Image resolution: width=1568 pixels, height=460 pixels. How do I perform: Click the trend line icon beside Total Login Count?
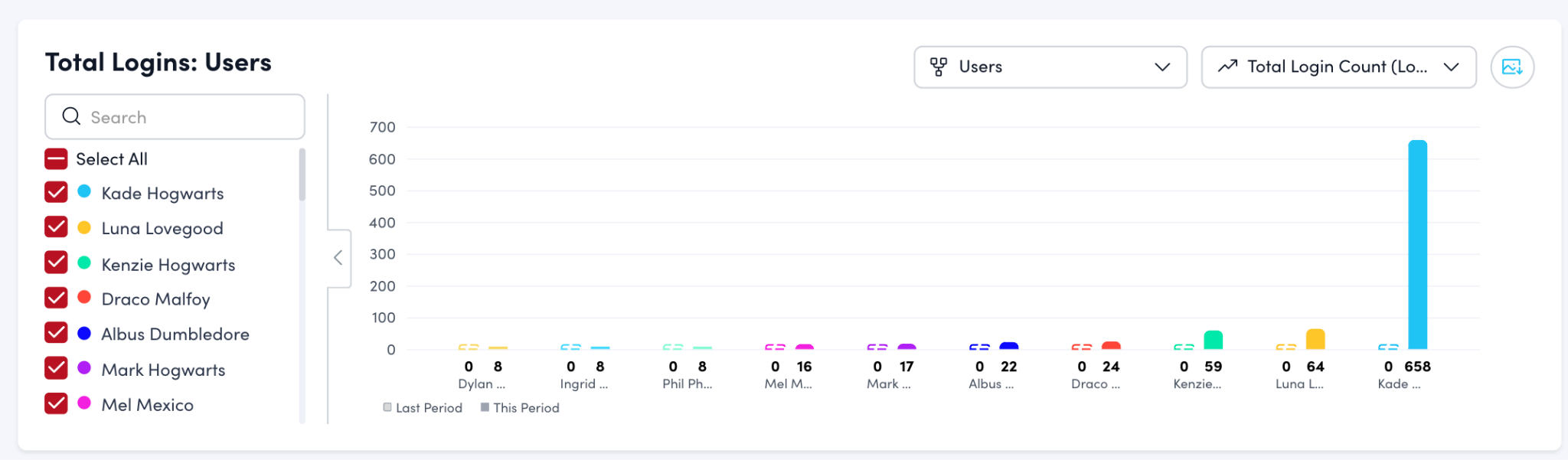coord(1227,67)
